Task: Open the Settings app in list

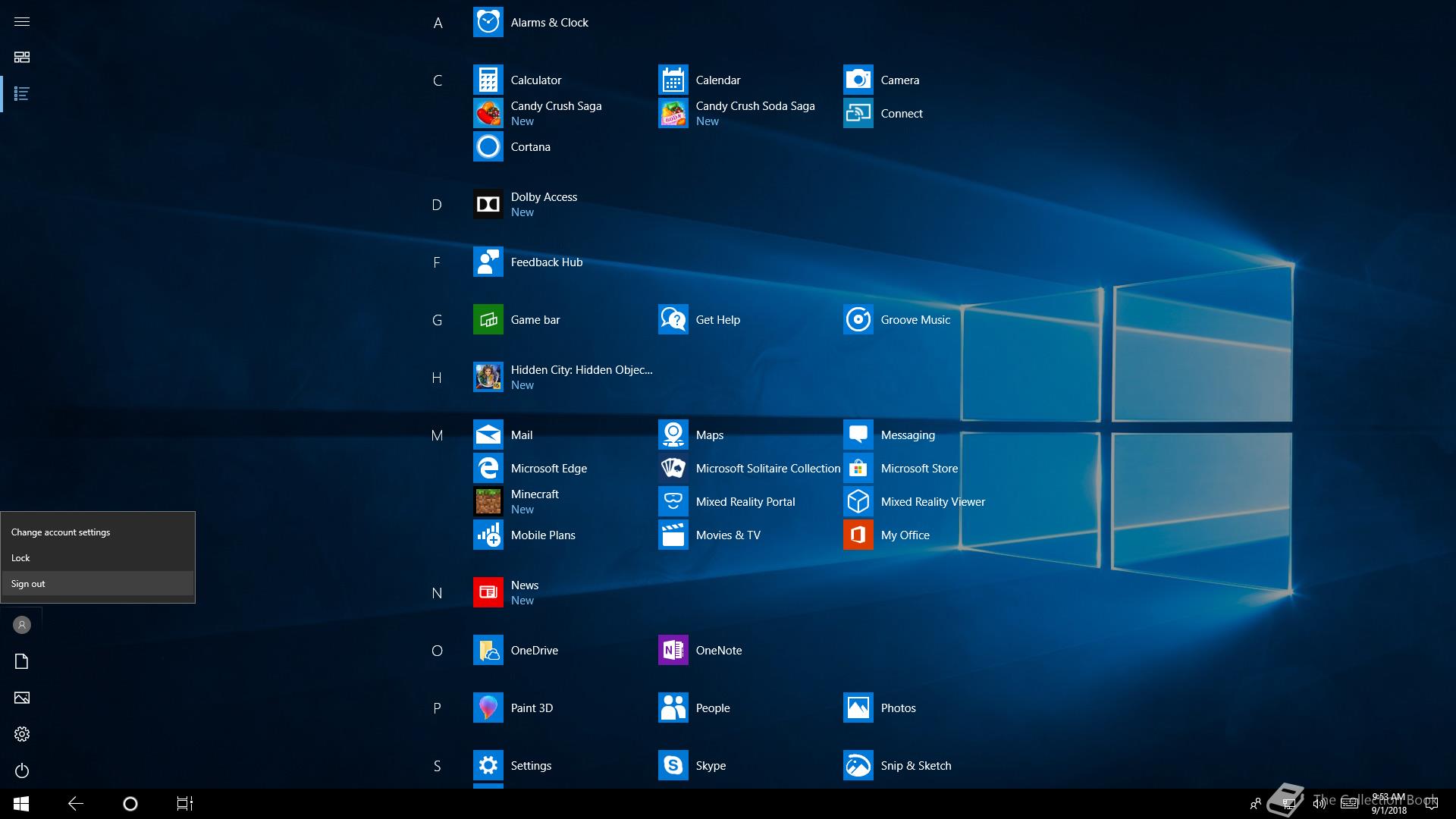Action: pos(488,766)
